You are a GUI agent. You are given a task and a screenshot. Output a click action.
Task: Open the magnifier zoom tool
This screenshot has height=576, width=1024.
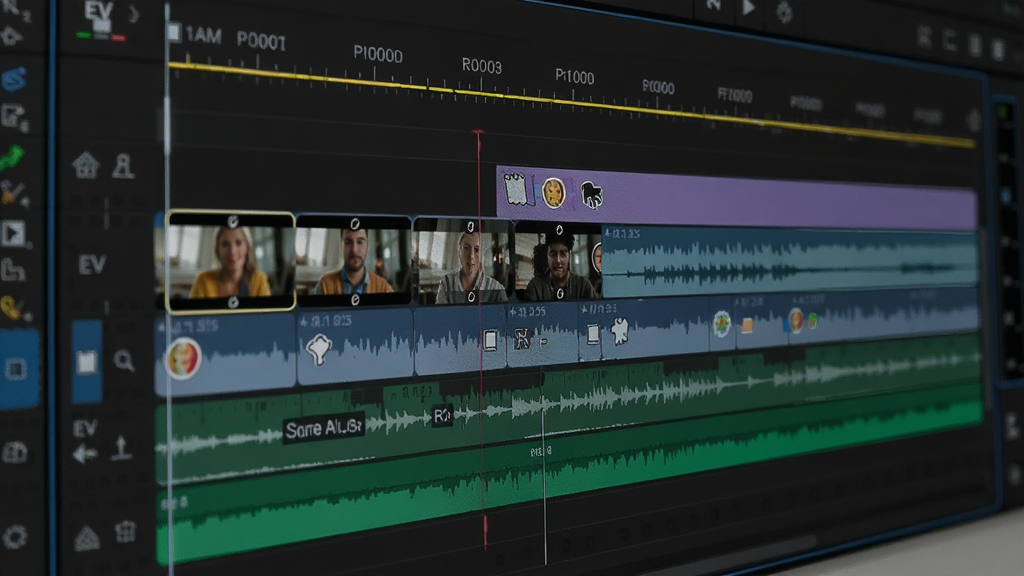[123, 360]
